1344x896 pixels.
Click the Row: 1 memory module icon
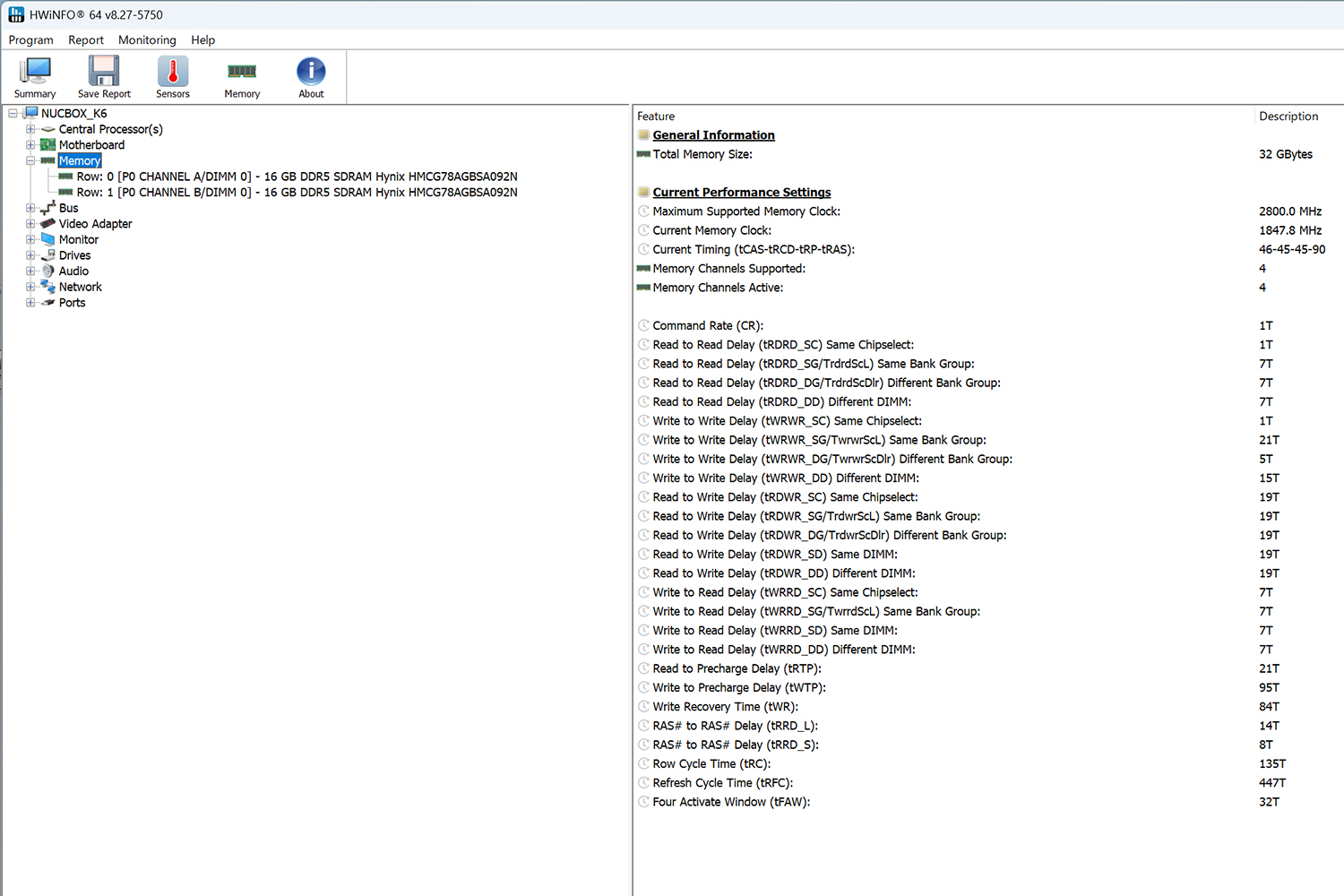pos(65,193)
